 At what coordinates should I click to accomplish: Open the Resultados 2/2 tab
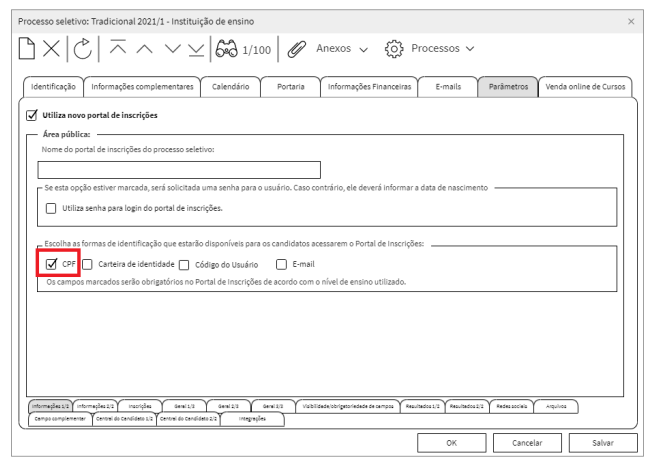(467, 406)
